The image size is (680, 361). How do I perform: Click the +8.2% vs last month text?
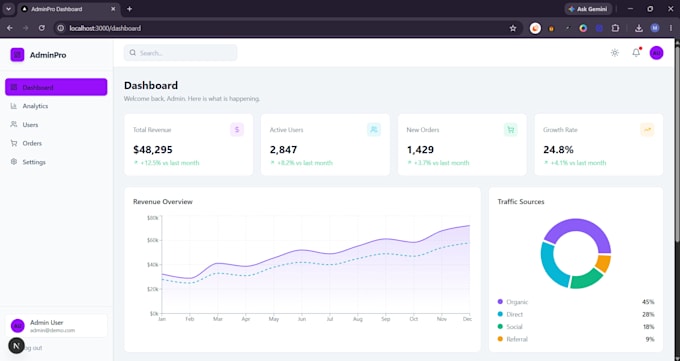pyautogui.click(x=304, y=163)
